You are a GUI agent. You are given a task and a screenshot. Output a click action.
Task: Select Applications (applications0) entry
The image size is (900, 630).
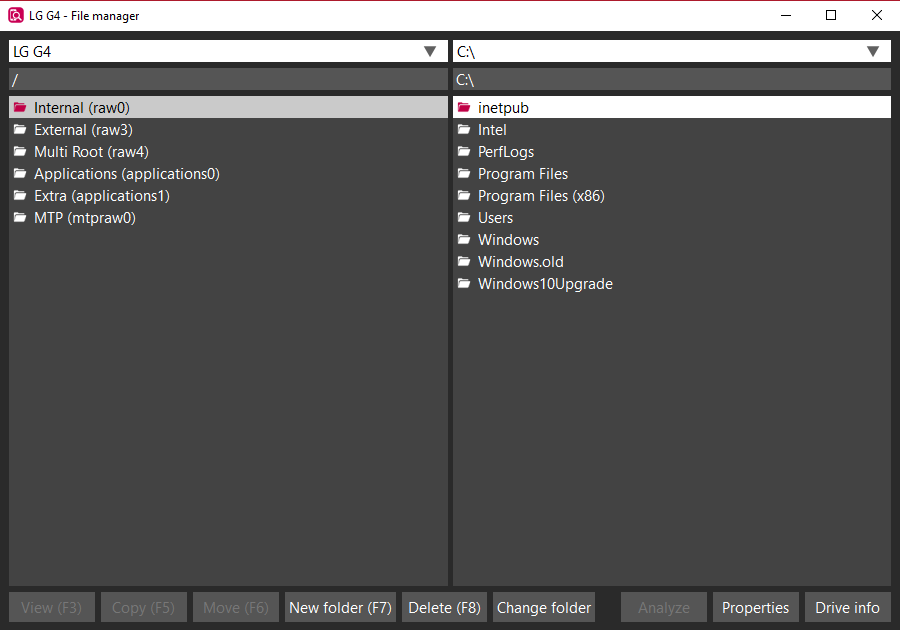(x=126, y=174)
